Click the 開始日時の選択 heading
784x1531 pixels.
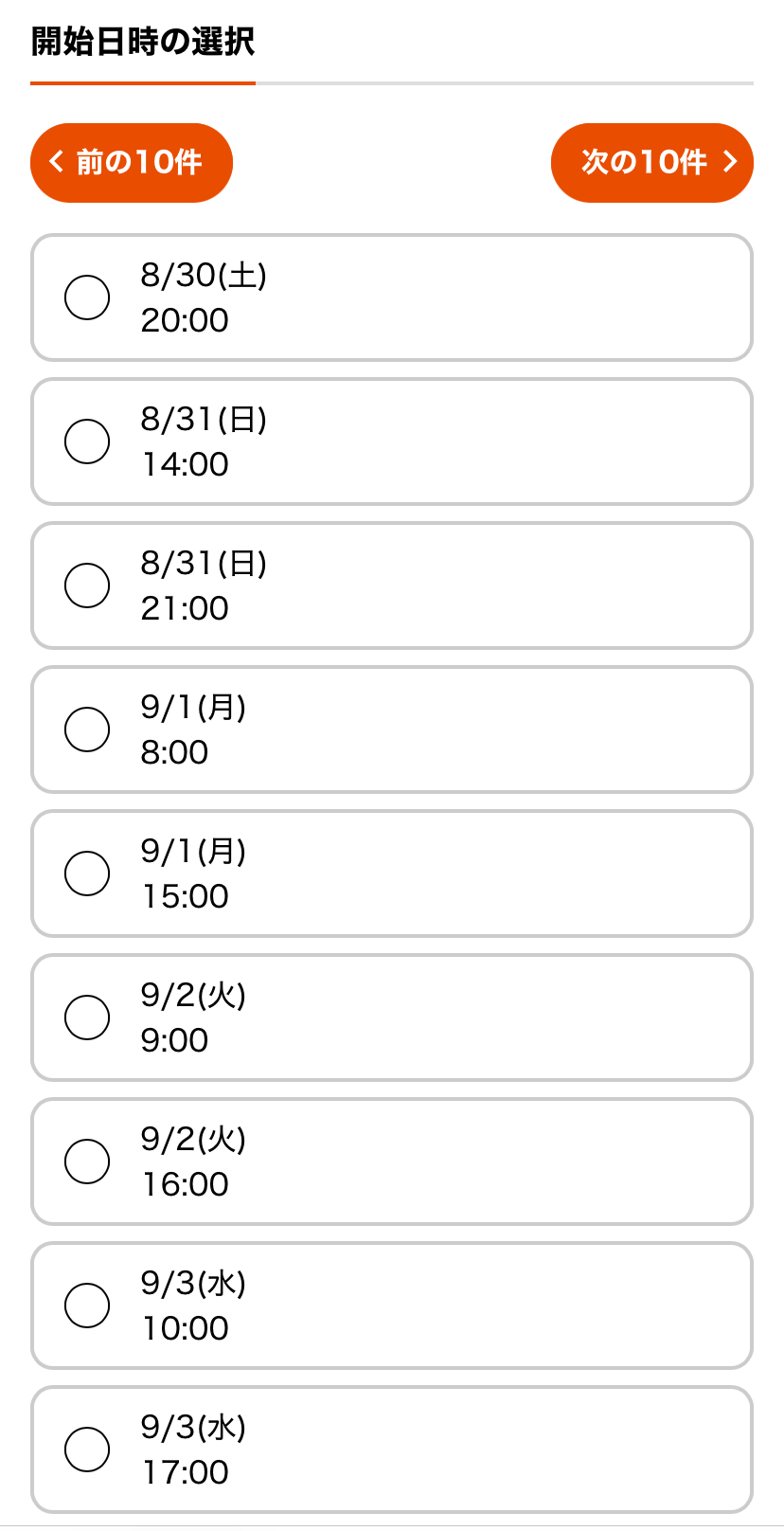(x=143, y=43)
